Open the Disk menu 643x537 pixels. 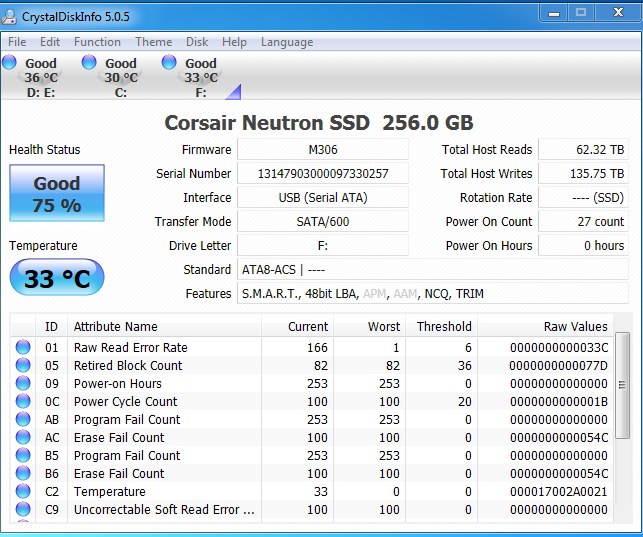click(x=197, y=42)
